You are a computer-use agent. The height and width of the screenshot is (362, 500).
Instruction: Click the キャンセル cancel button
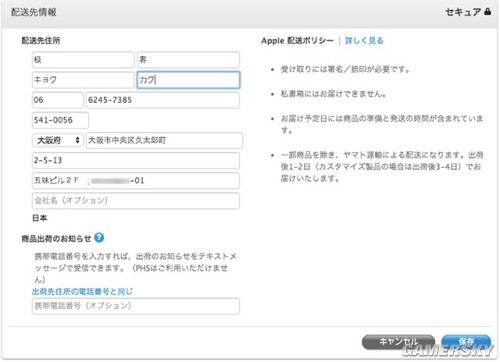click(x=398, y=342)
